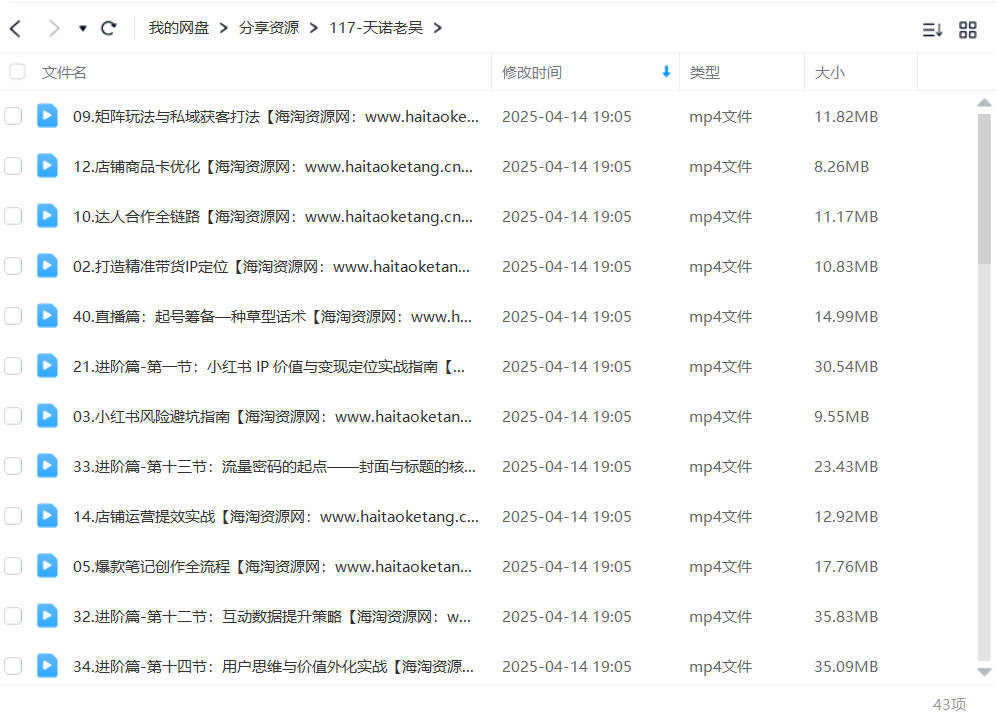Image resolution: width=996 pixels, height=723 pixels.
Task: Check the box for 12.店铺商品卡优化
Action: click(x=13, y=166)
